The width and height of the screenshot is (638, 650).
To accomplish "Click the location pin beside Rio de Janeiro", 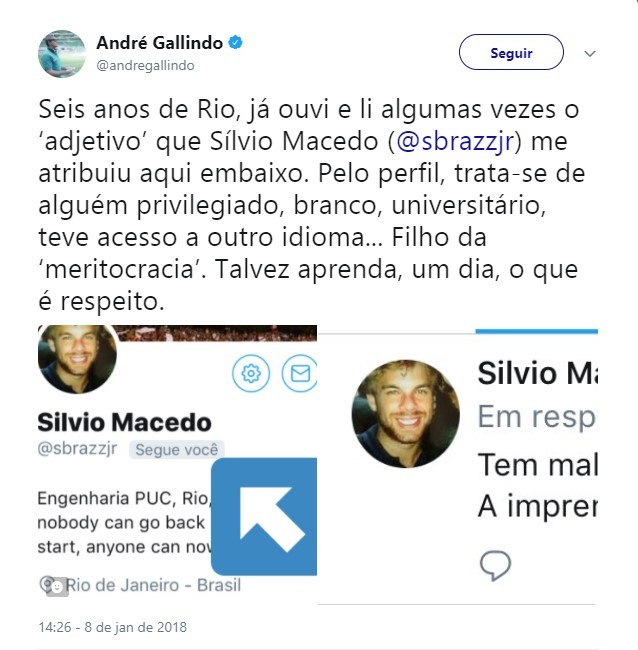I will coord(47,585).
